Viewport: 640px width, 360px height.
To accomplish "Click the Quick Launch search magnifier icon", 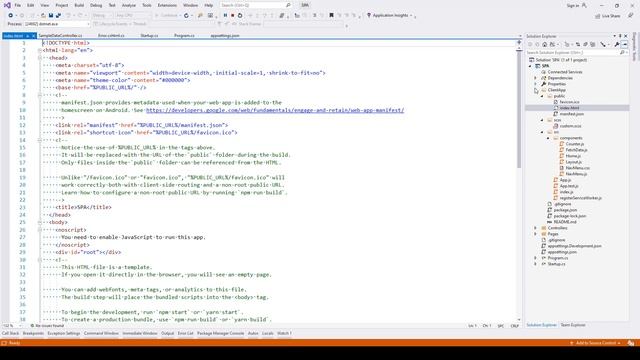I will pos(288,5).
